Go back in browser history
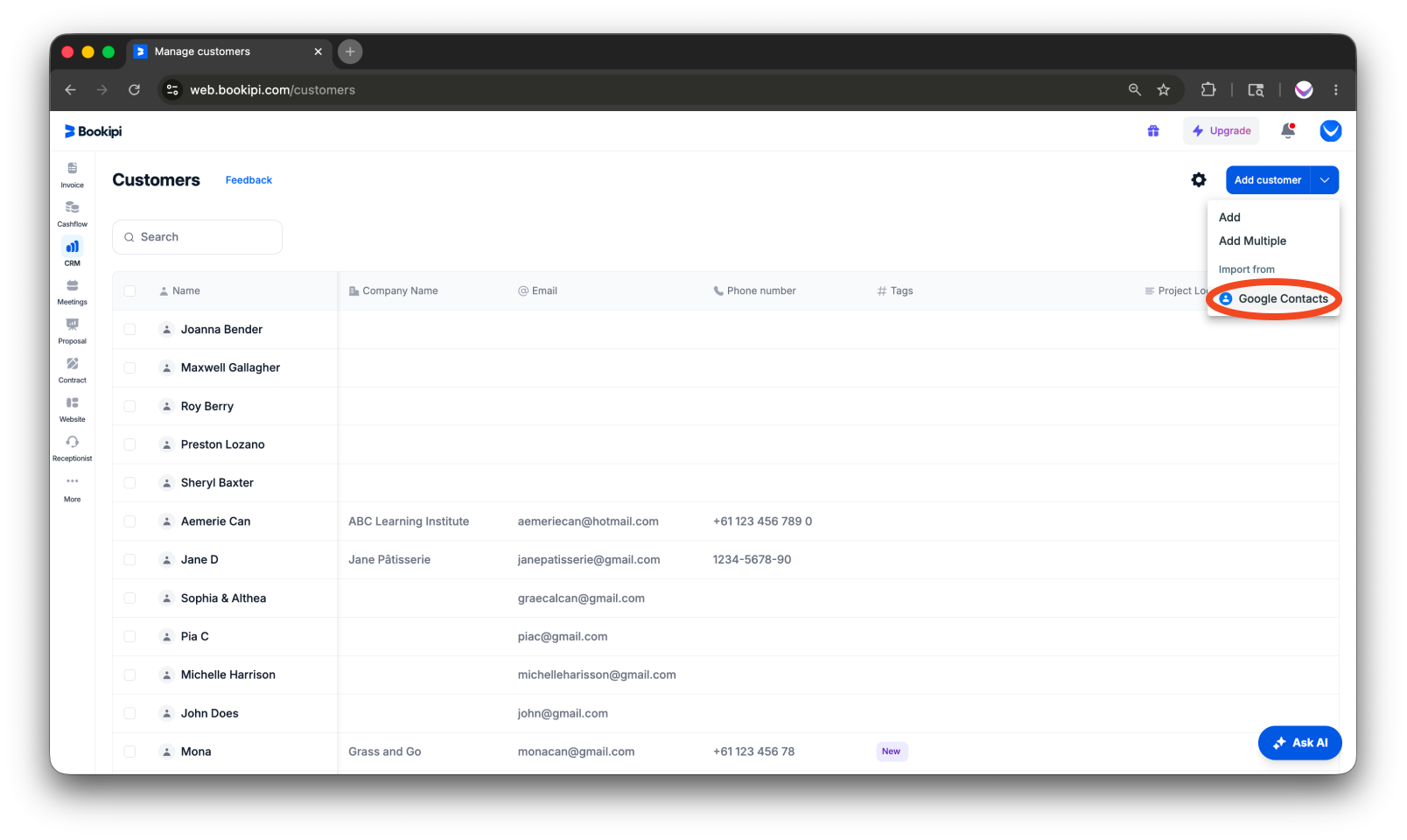 click(71, 90)
